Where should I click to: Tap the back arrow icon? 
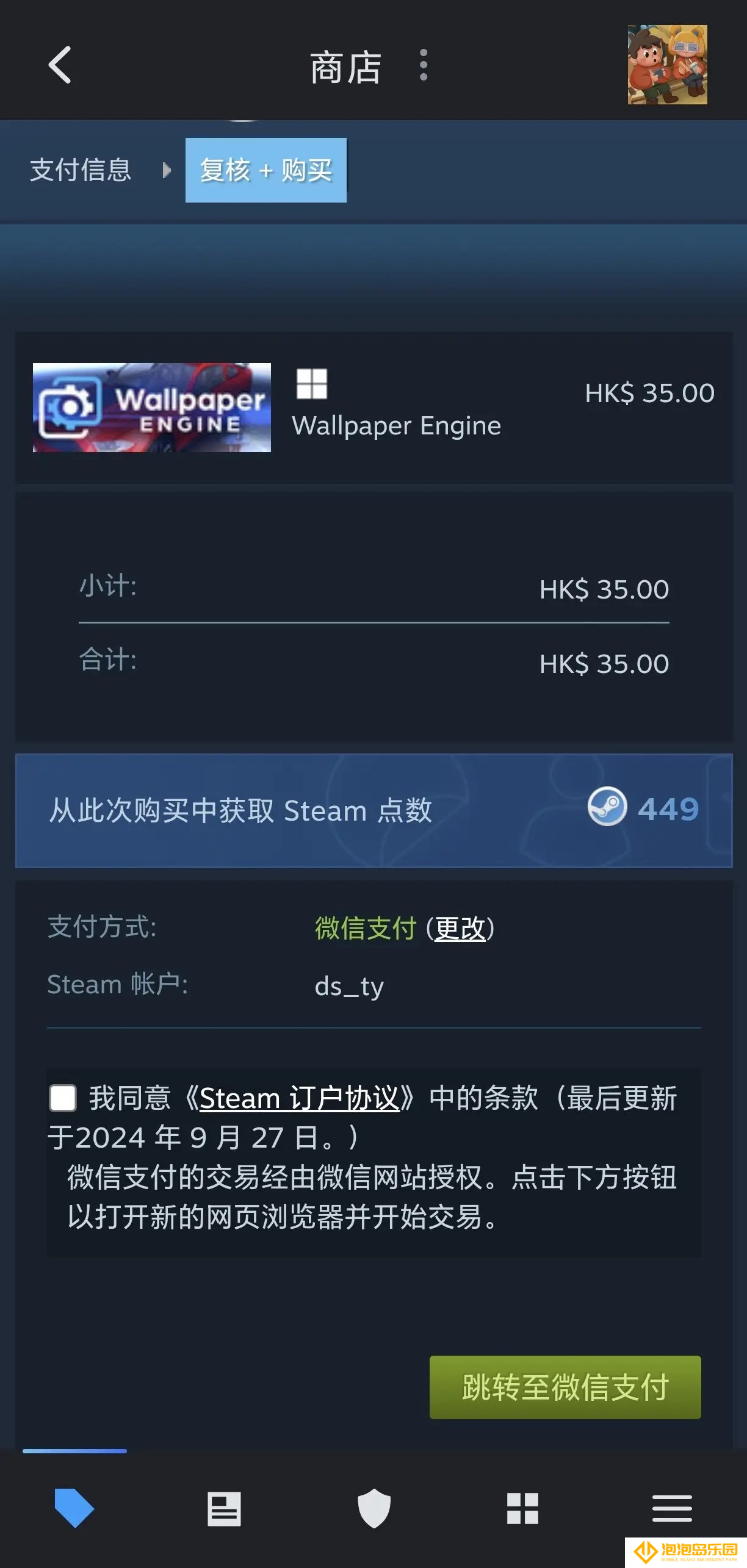(60, 65)
